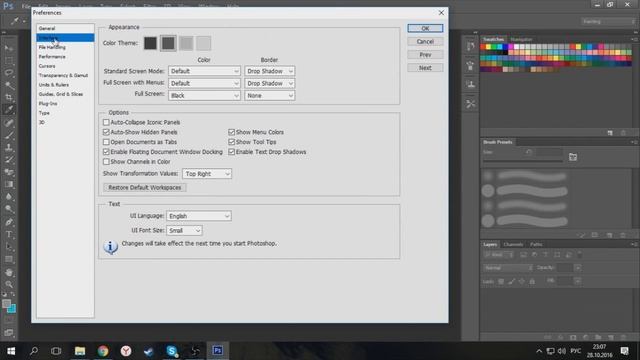The height and width of the screenshot is (360, 640).
Task: Select the Clone Stamp tool
Action: pyautogui.click(x=9, y=147)
